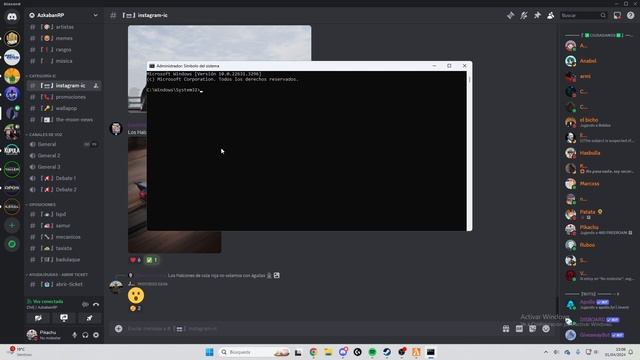Open the Threads icon in channel header

(x=511, y=16)
